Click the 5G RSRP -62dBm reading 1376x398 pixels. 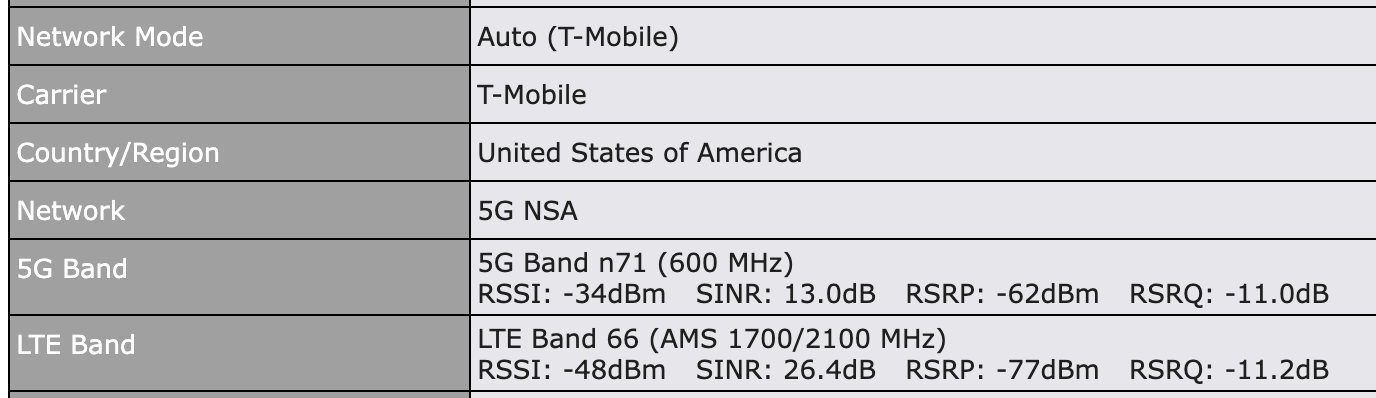point(1002,294)
